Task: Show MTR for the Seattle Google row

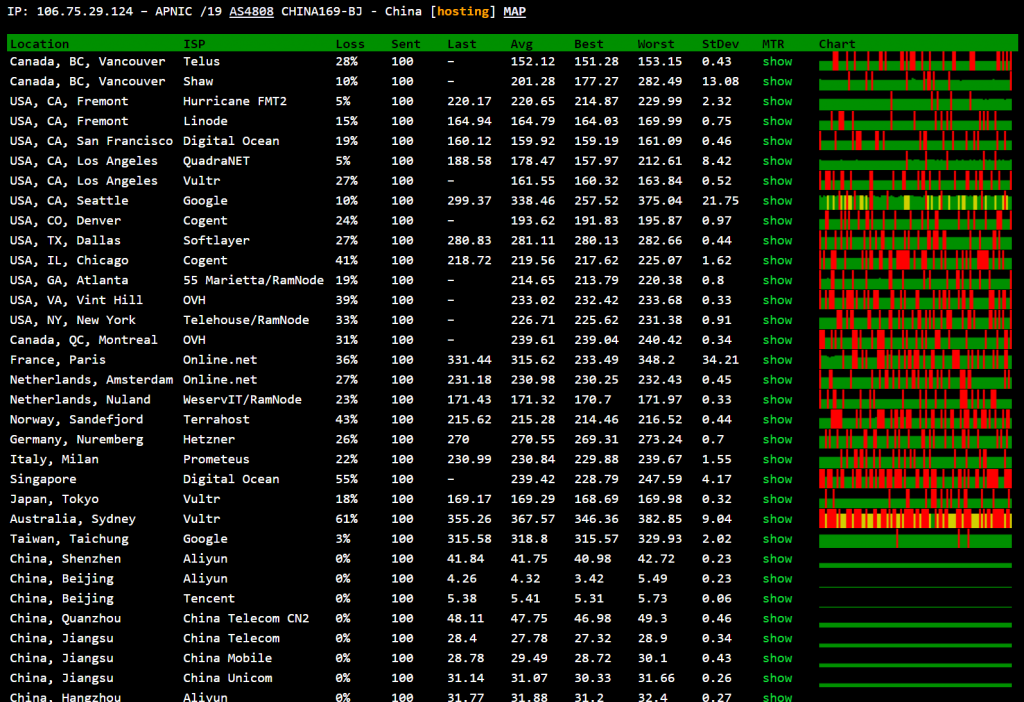Action: pos(777,201)
